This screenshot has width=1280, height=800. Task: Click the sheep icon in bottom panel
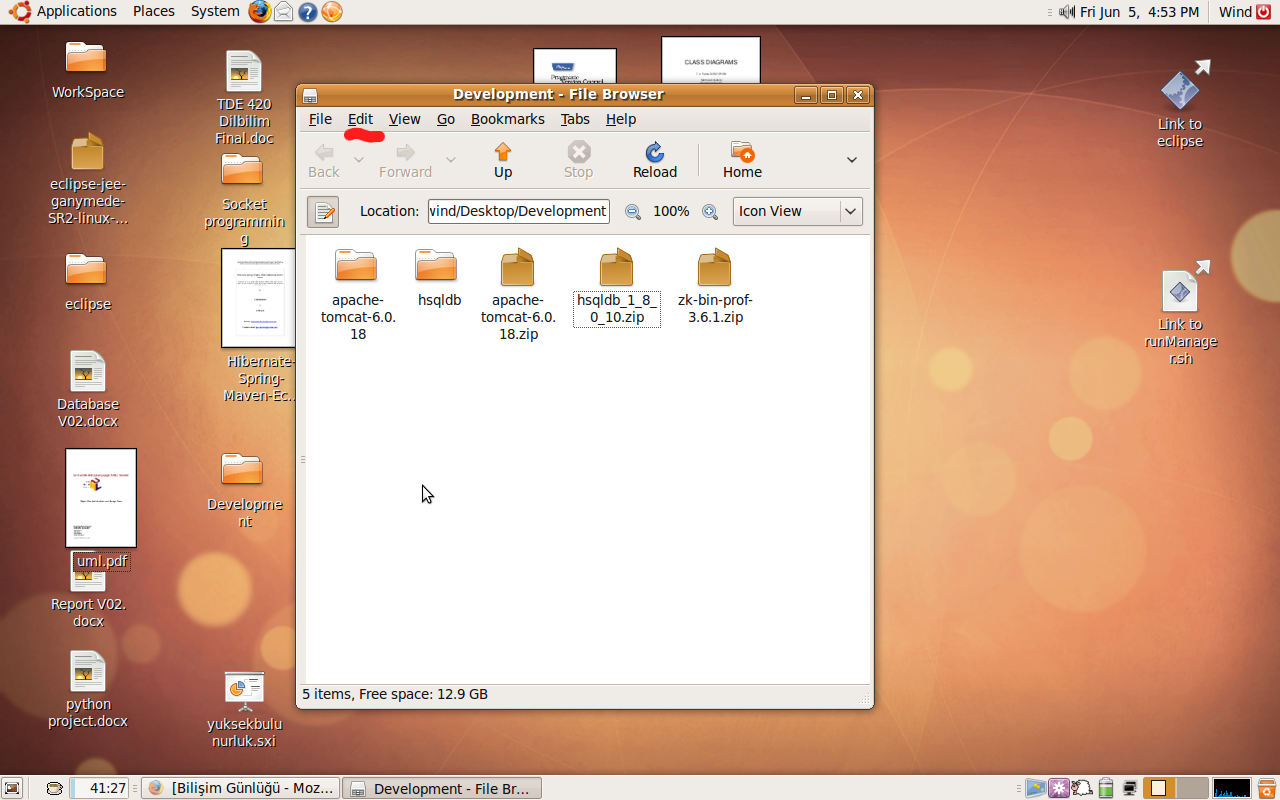pos(1082,788)
